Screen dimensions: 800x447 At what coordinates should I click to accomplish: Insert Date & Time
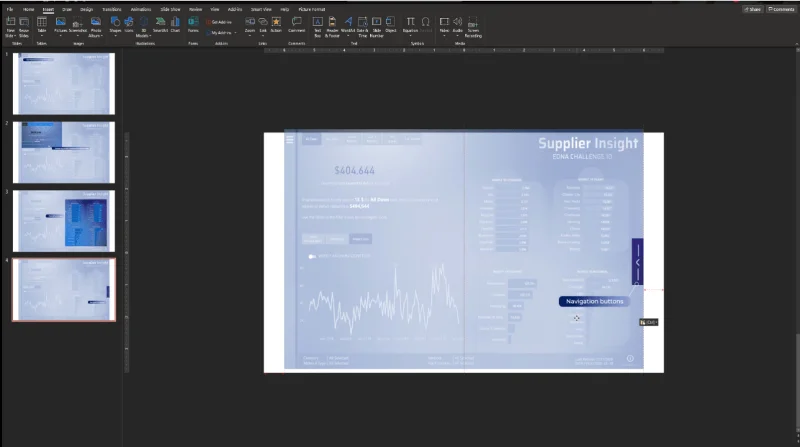[362, 27]
